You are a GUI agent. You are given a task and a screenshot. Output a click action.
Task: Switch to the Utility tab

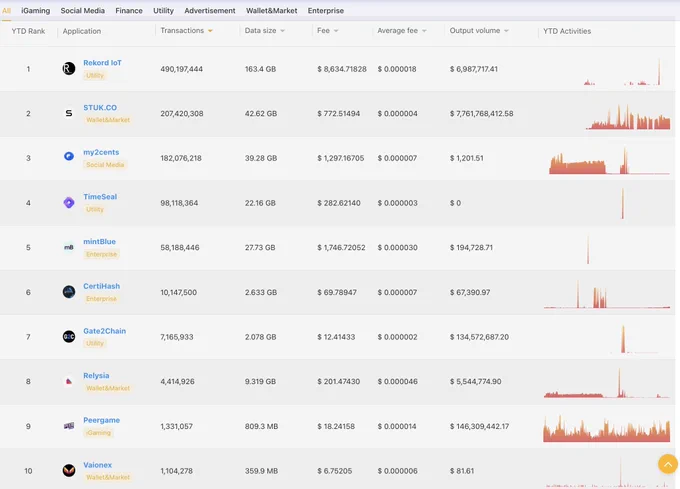tap(163, 10)
